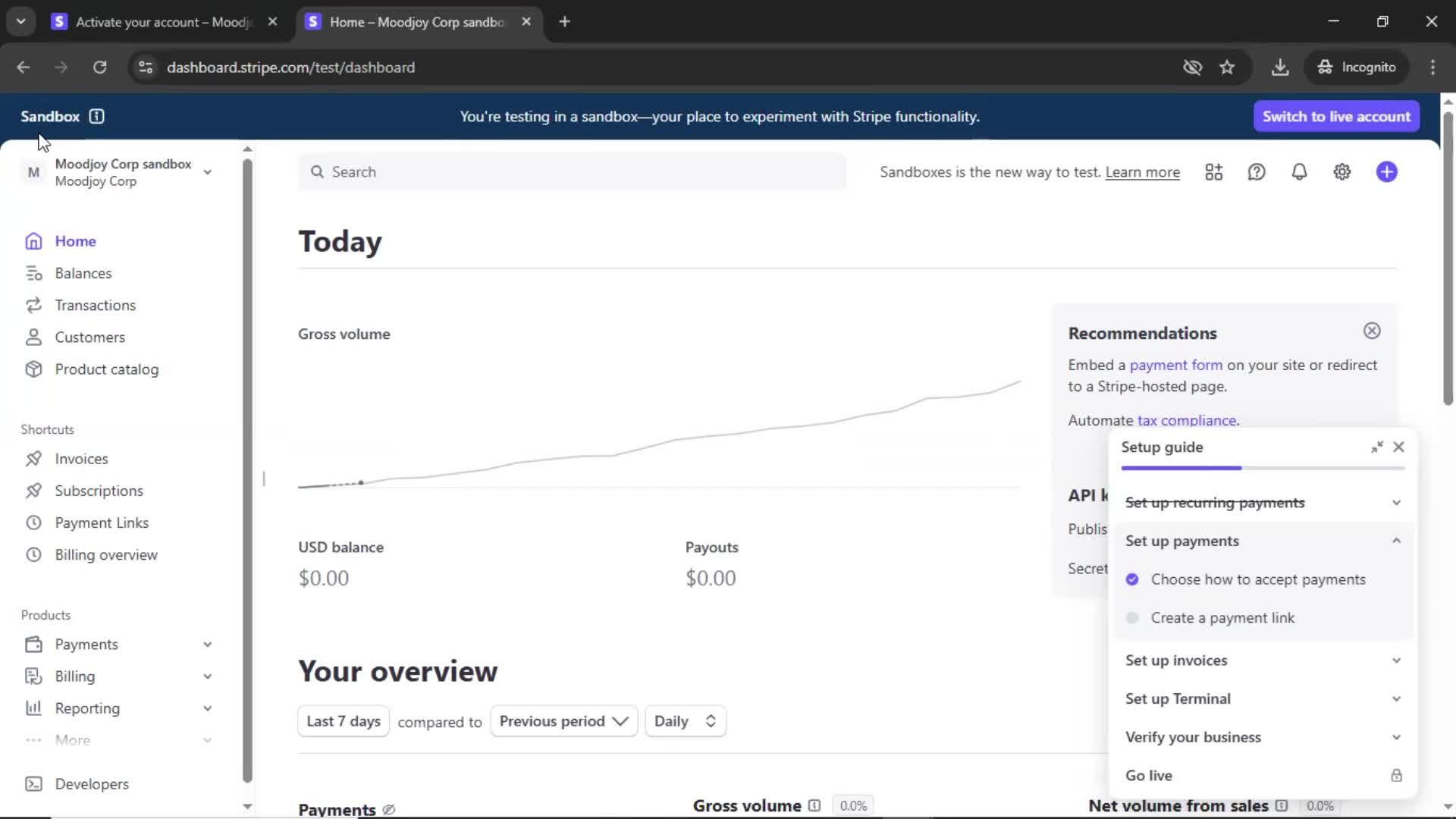Open the Previous period dropdown
This screenshot has width=1456, height=819.
(563, 721)
